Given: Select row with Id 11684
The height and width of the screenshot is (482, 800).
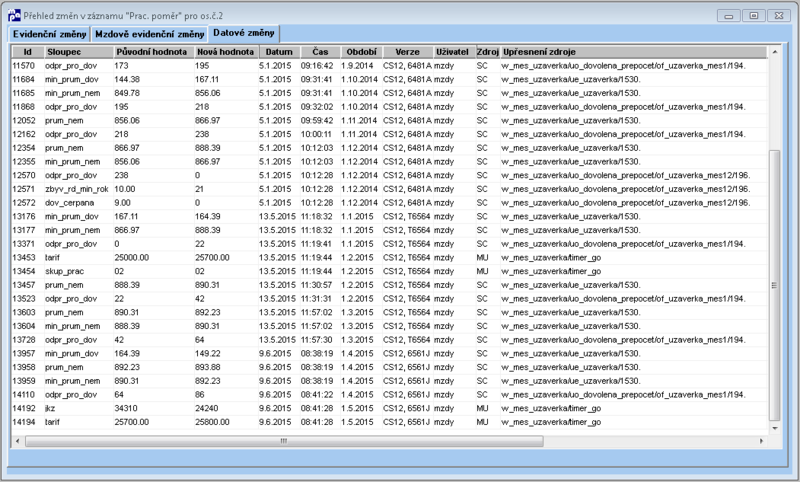Looking at the screenshot, I should click(389, 80).
